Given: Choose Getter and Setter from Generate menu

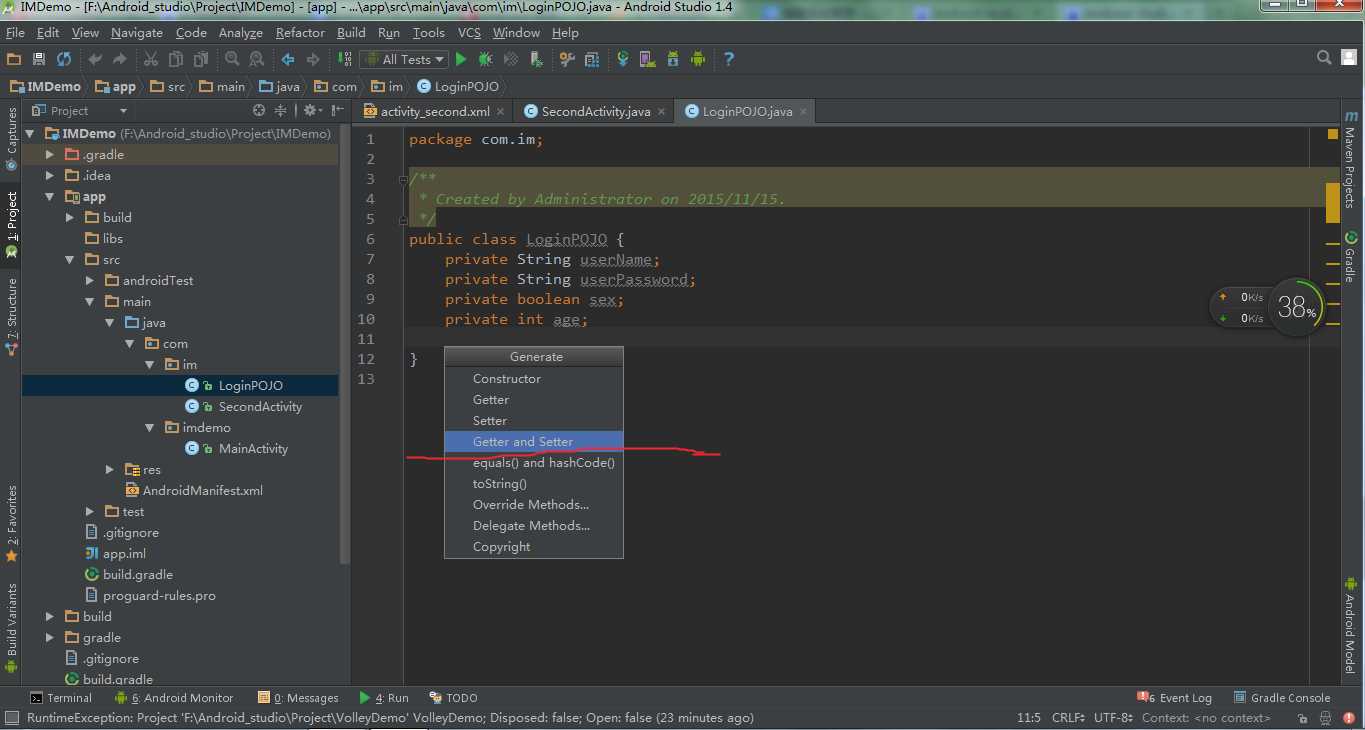Looking at the screenshot, I should tap(523, 442).
